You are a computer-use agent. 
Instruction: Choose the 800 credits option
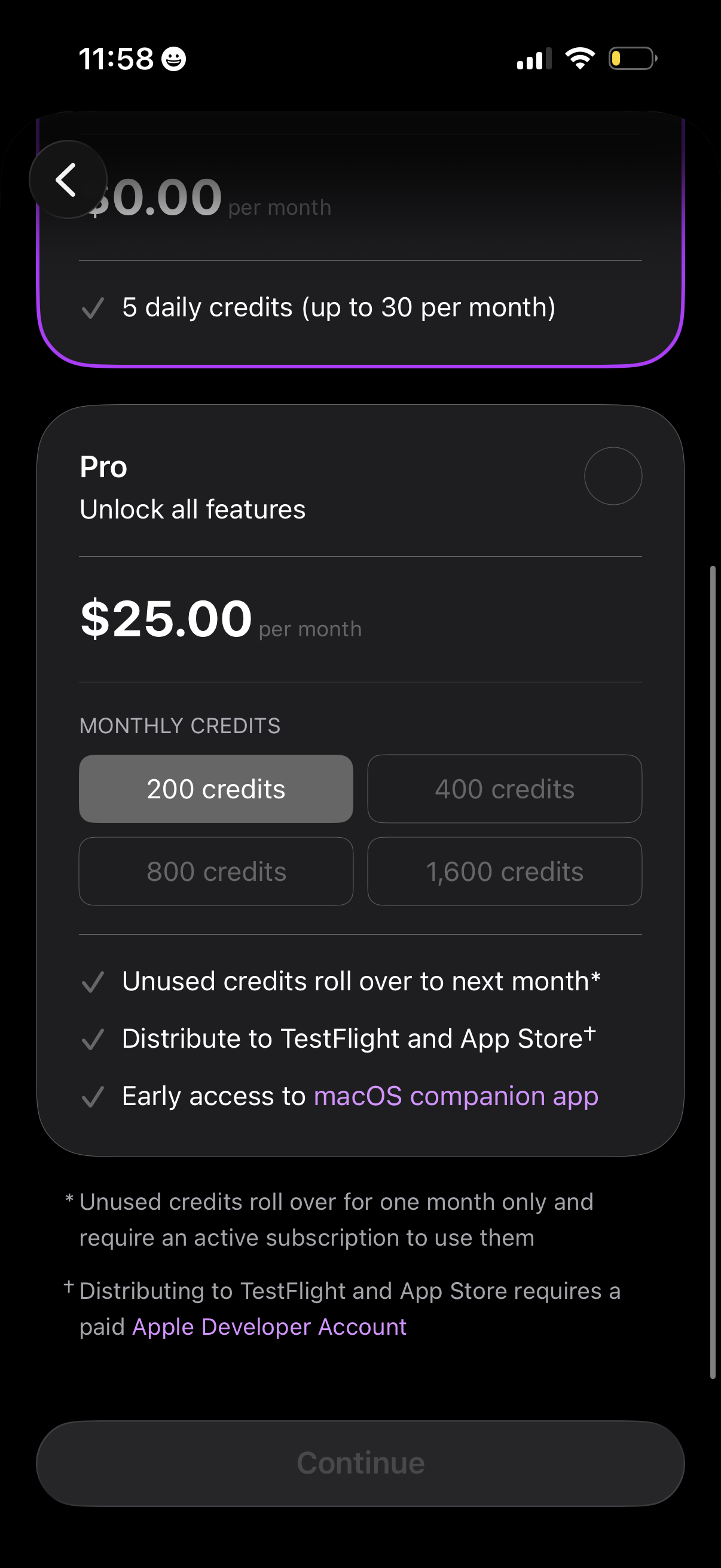[x=215, y=871]
